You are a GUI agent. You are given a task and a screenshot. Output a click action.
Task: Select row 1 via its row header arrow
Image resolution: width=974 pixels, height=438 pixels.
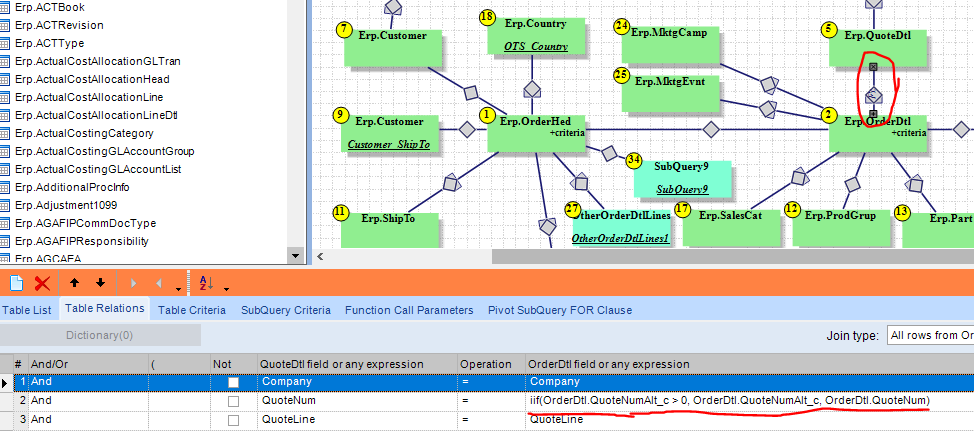point(6,383)
